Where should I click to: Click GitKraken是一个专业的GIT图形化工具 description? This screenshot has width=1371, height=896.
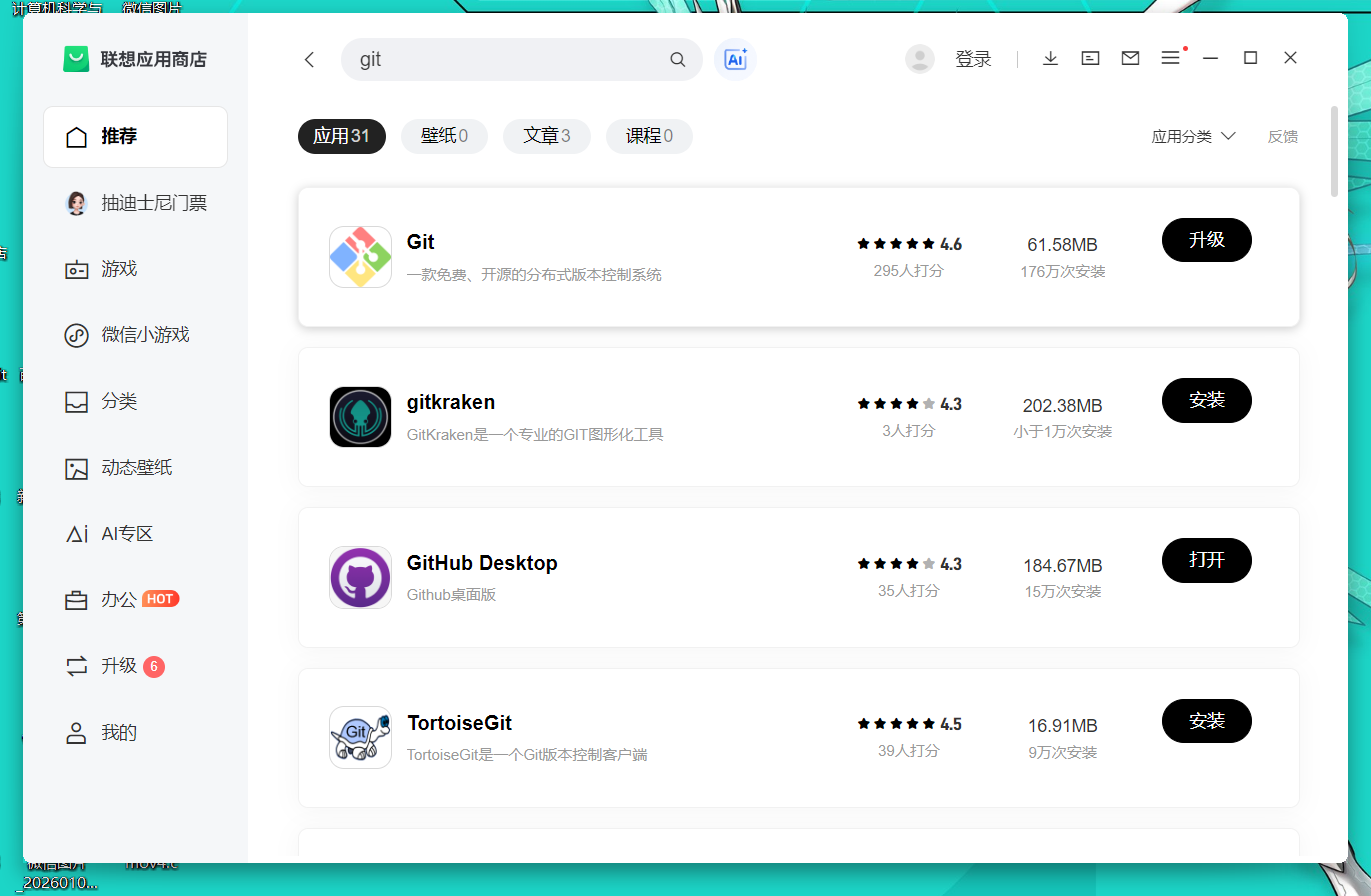pos(535,434)
